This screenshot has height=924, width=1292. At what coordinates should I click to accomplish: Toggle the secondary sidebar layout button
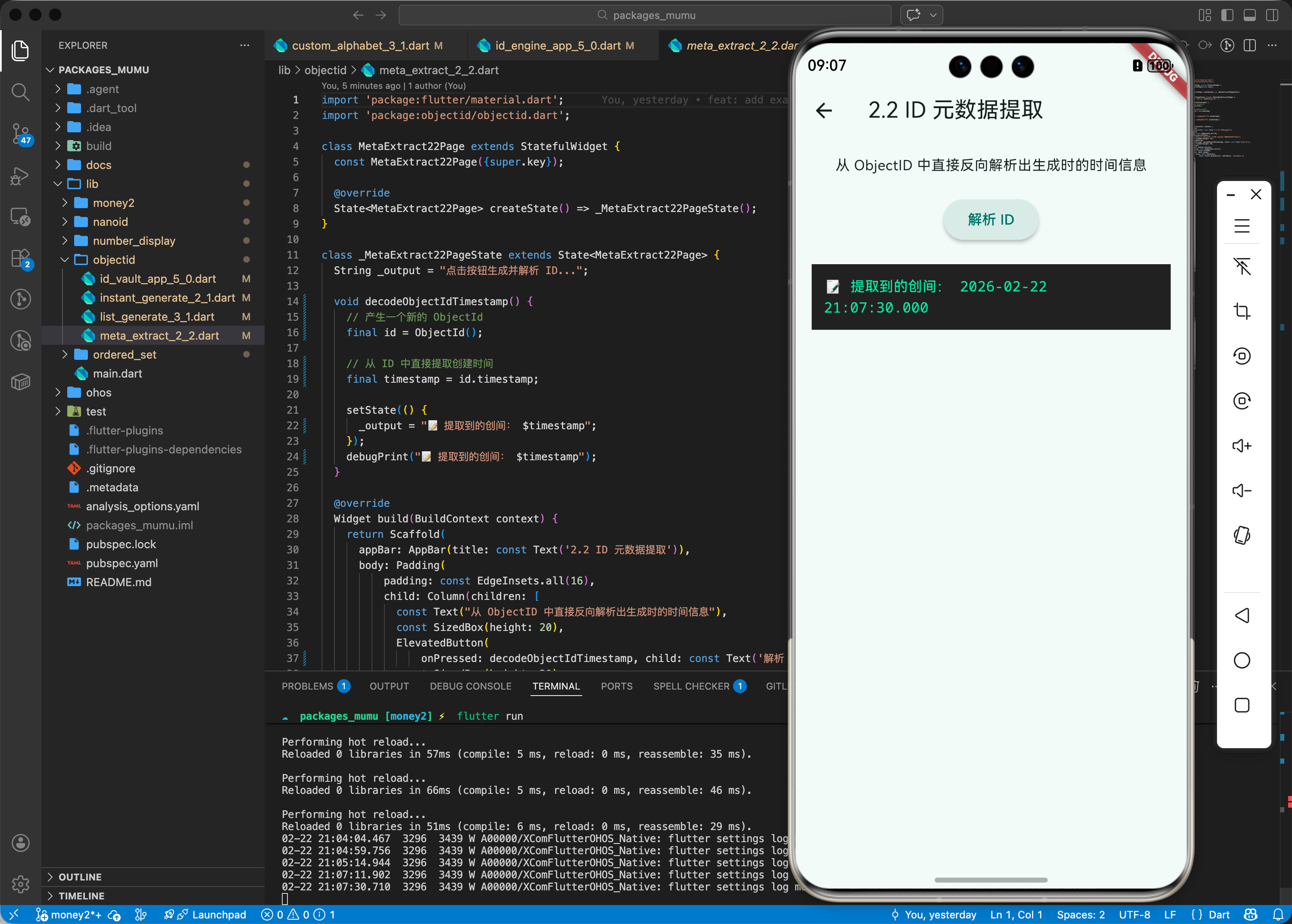pyautogui.click(x=1271, y=16)
